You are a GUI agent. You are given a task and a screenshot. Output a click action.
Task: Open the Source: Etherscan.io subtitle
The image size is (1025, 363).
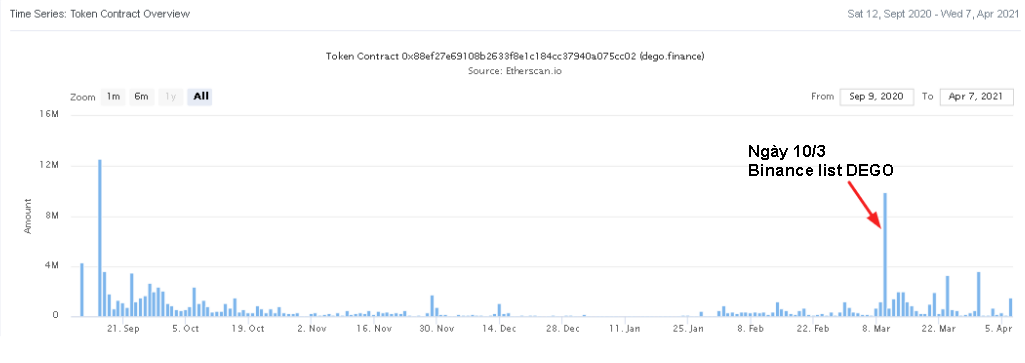click(515, 71)
